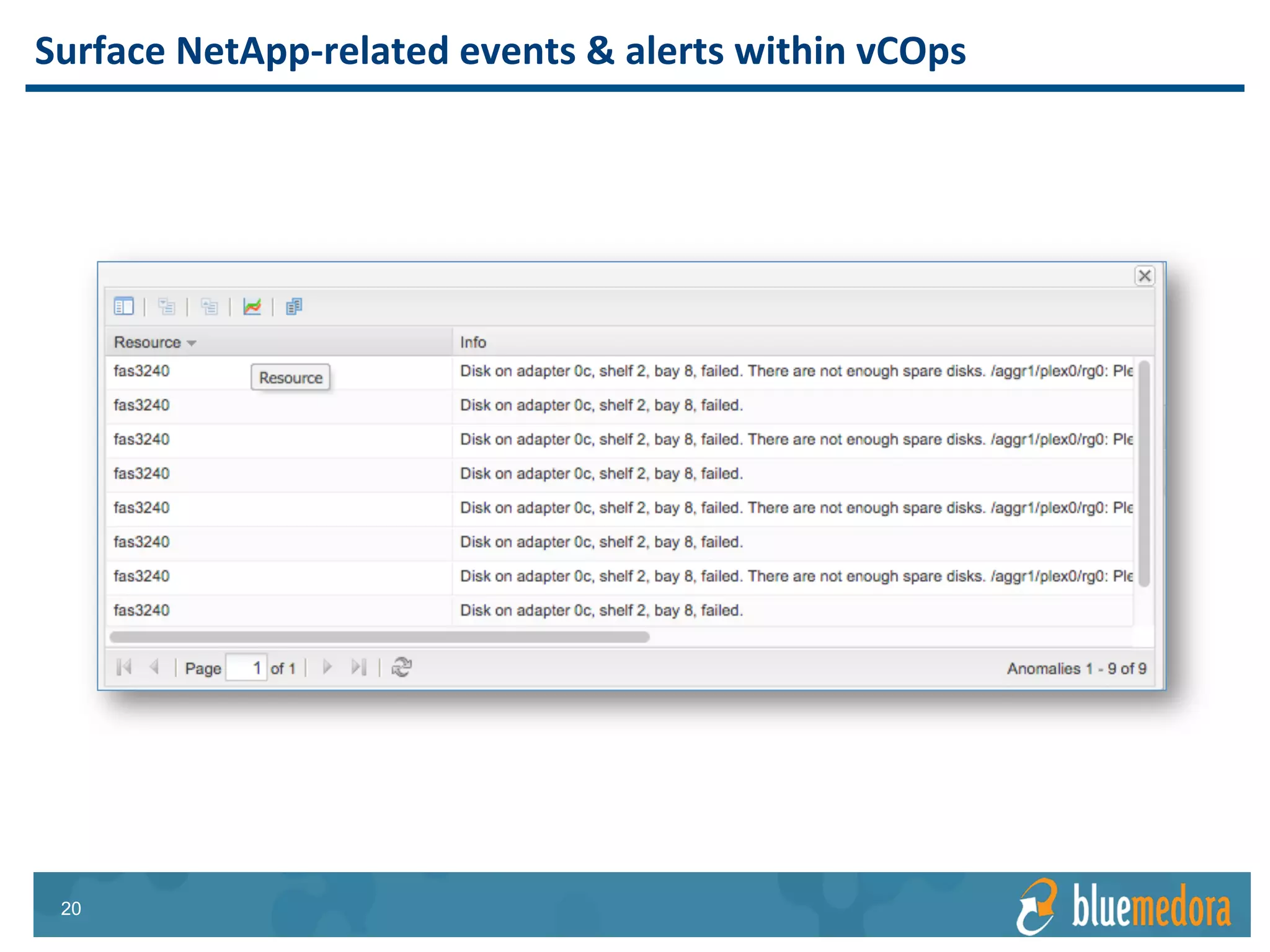Select the first fas3240 row

coord(619,371)
